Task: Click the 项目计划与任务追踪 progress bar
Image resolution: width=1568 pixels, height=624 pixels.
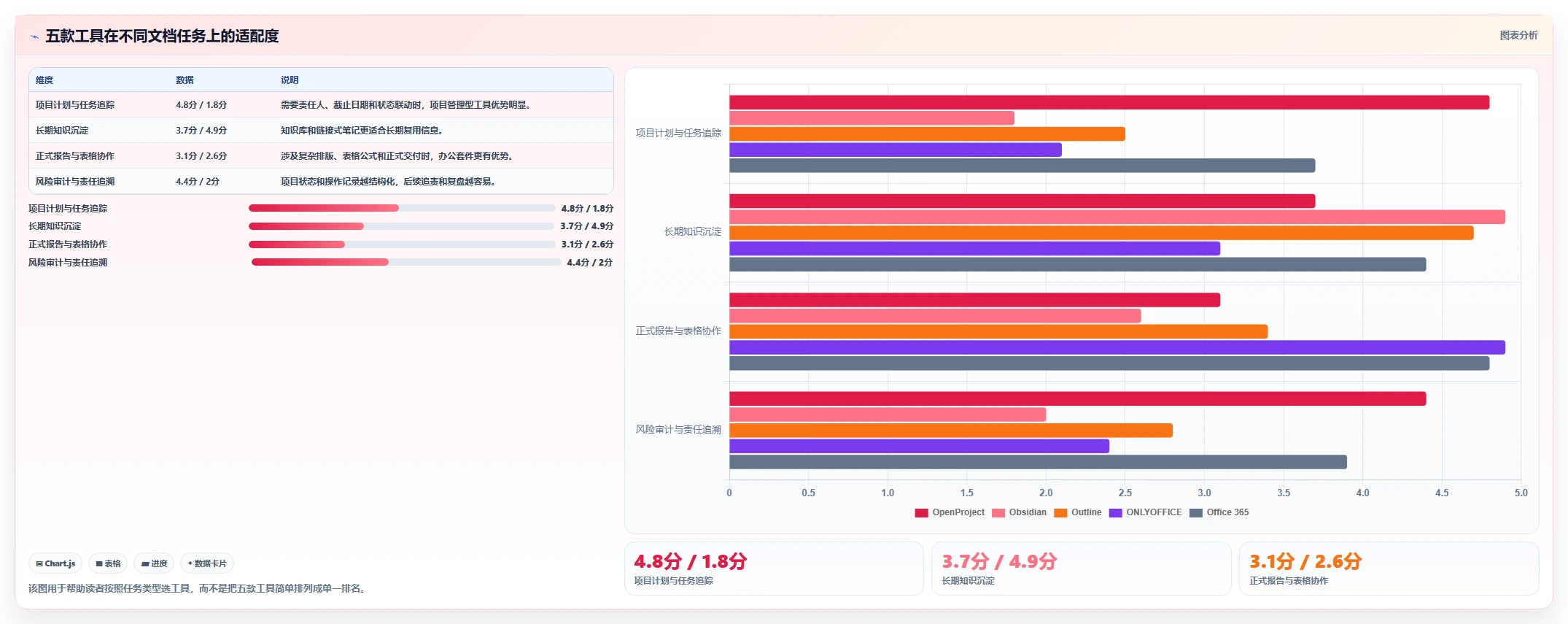Action: click(x=402, y=208)
